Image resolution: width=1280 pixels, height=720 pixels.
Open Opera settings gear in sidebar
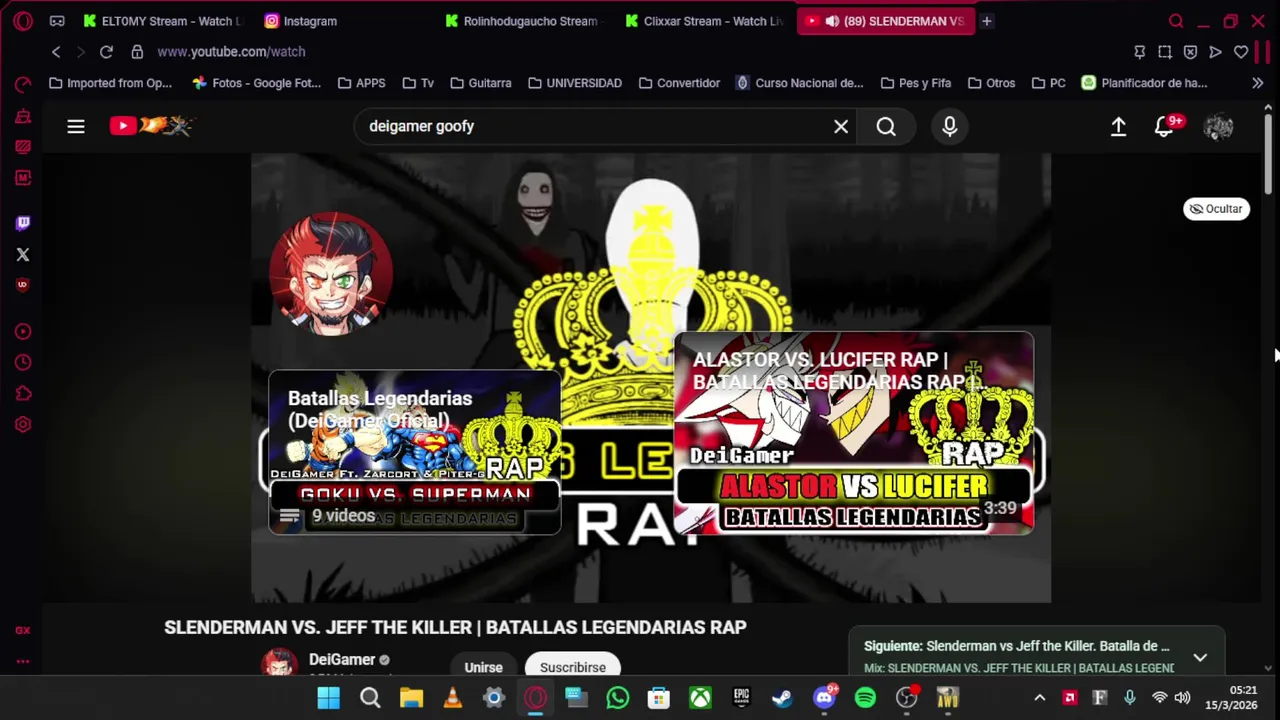pos(23,425)
